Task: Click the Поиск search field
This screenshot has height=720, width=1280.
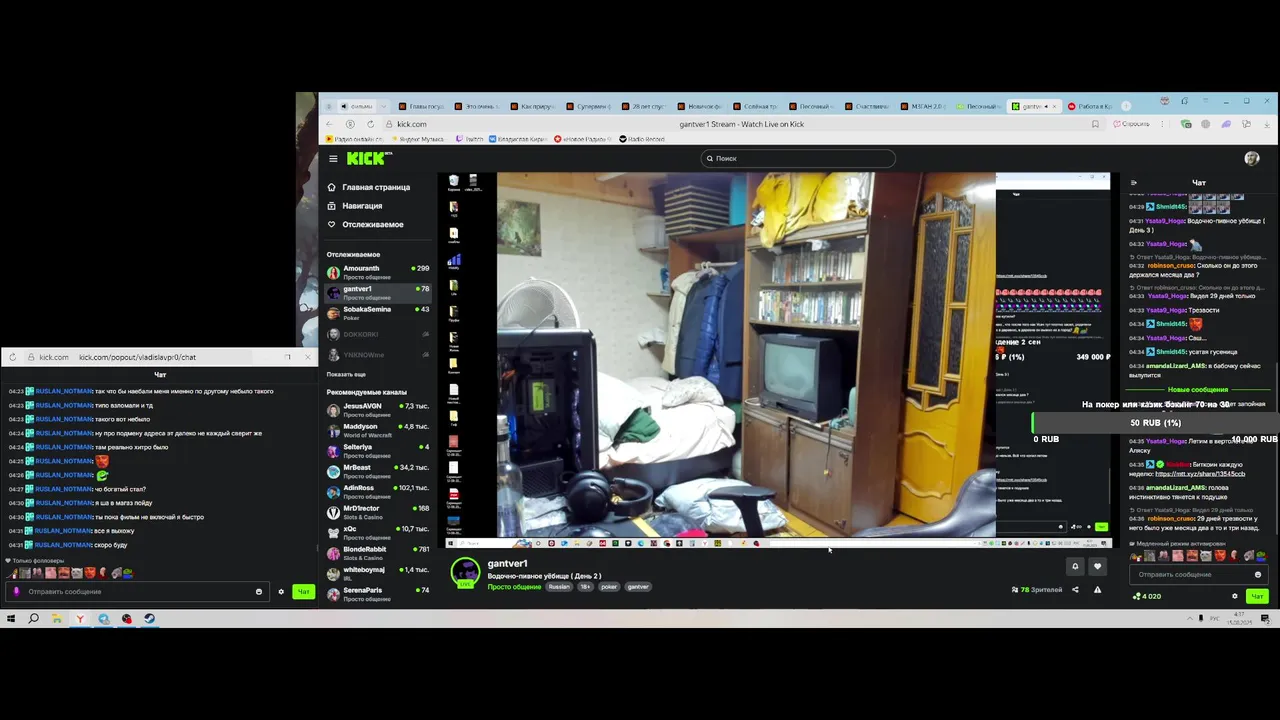Action: (797, 158)
